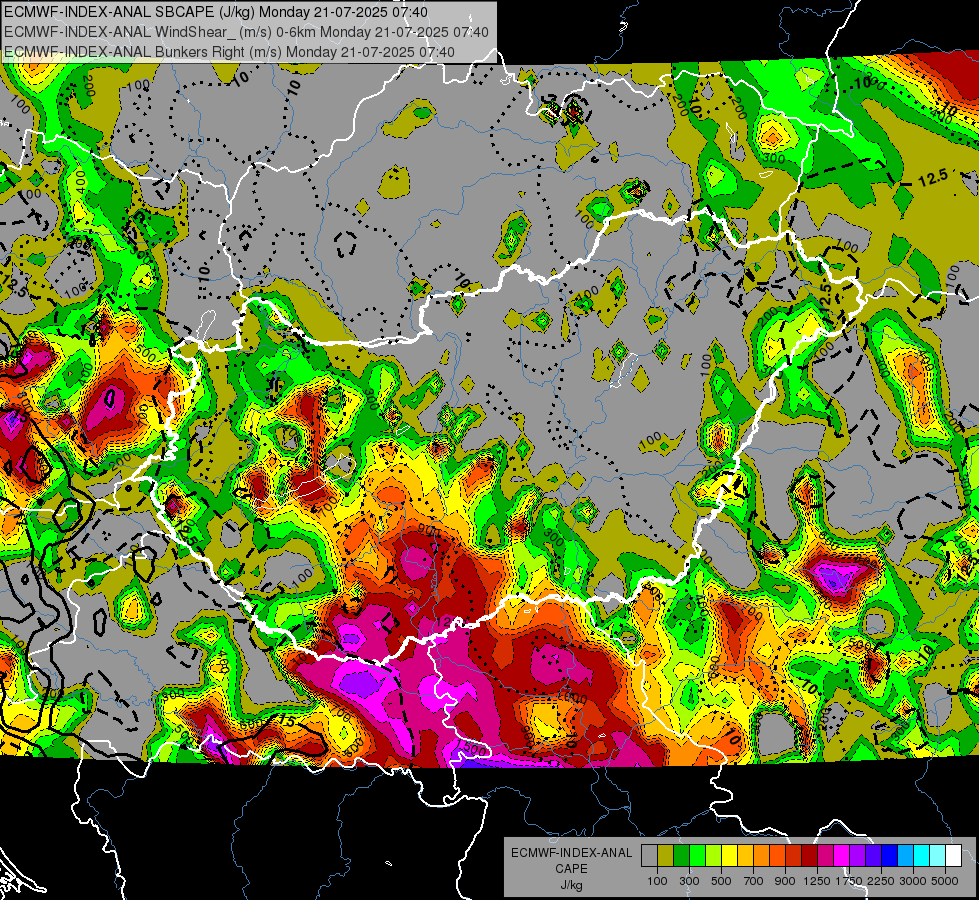Image resolution: width=979 pixels, height=900 pixels.
Task: Click the 5000 value under the legend bar
Action: click(x=945, y=881)
